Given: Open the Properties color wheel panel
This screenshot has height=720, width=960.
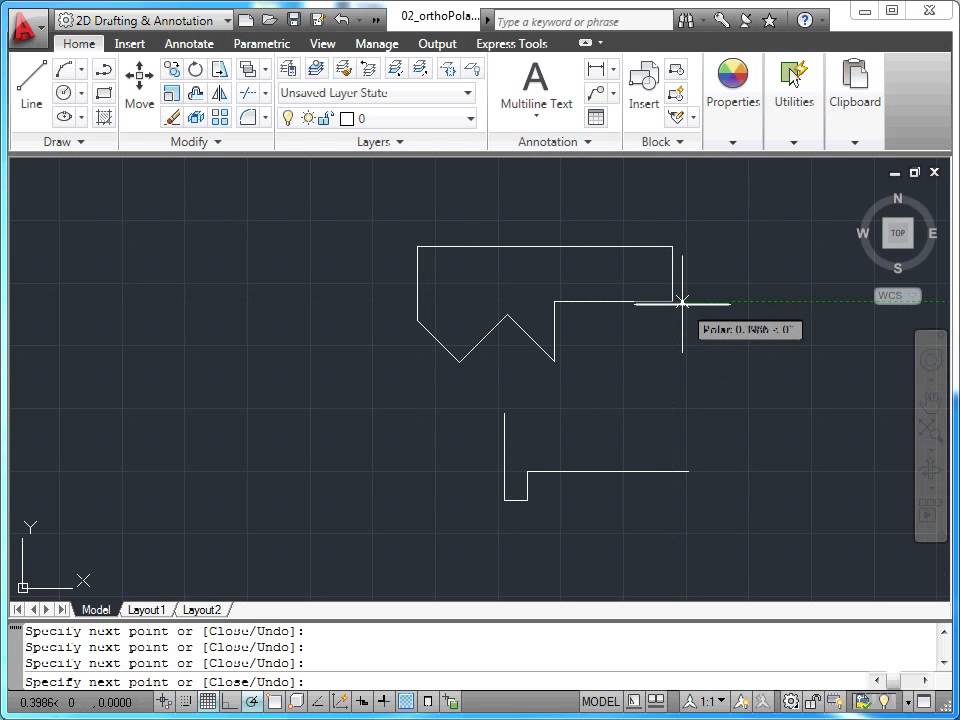Looking at the screenshot, I should pos(733,83).
